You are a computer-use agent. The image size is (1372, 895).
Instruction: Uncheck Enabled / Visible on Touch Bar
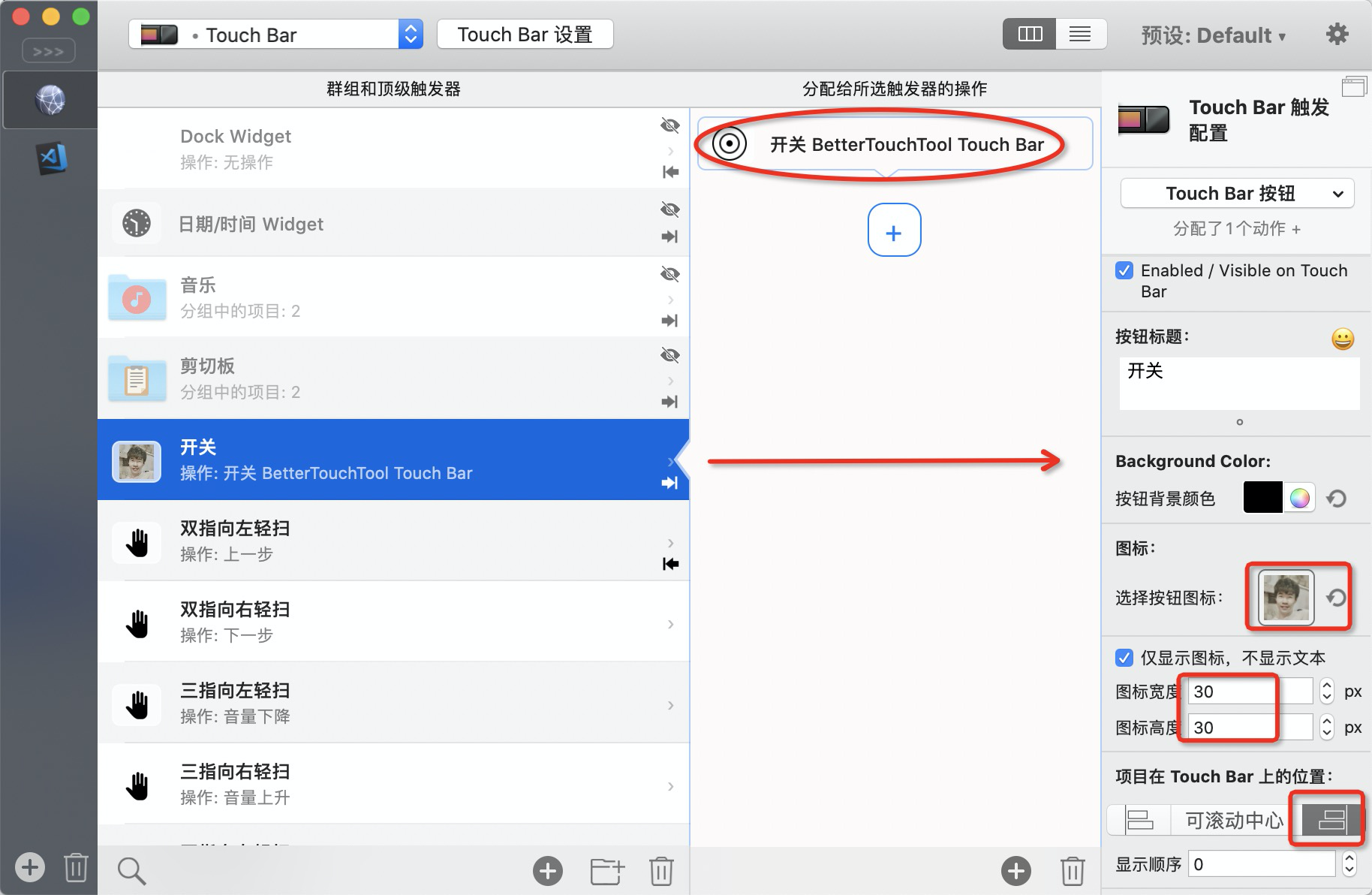pyautogui.click(x=1124, y=271)
